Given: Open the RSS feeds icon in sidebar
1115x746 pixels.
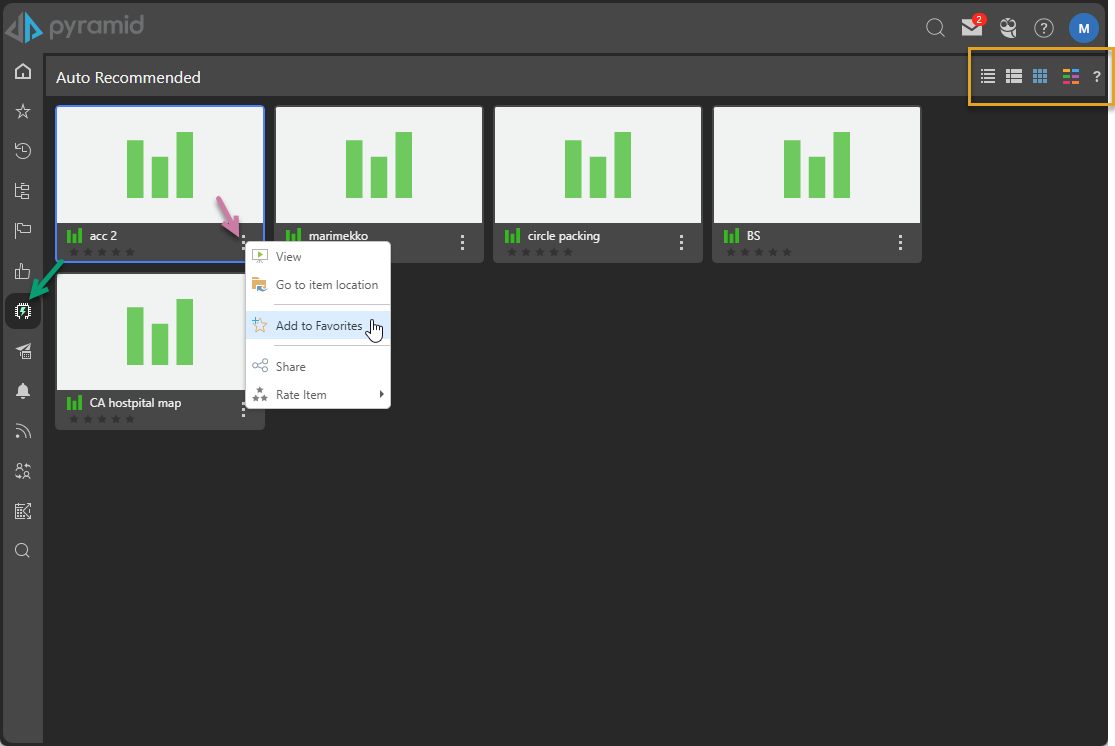Looking at the screenshot, I should coord(22,431).
